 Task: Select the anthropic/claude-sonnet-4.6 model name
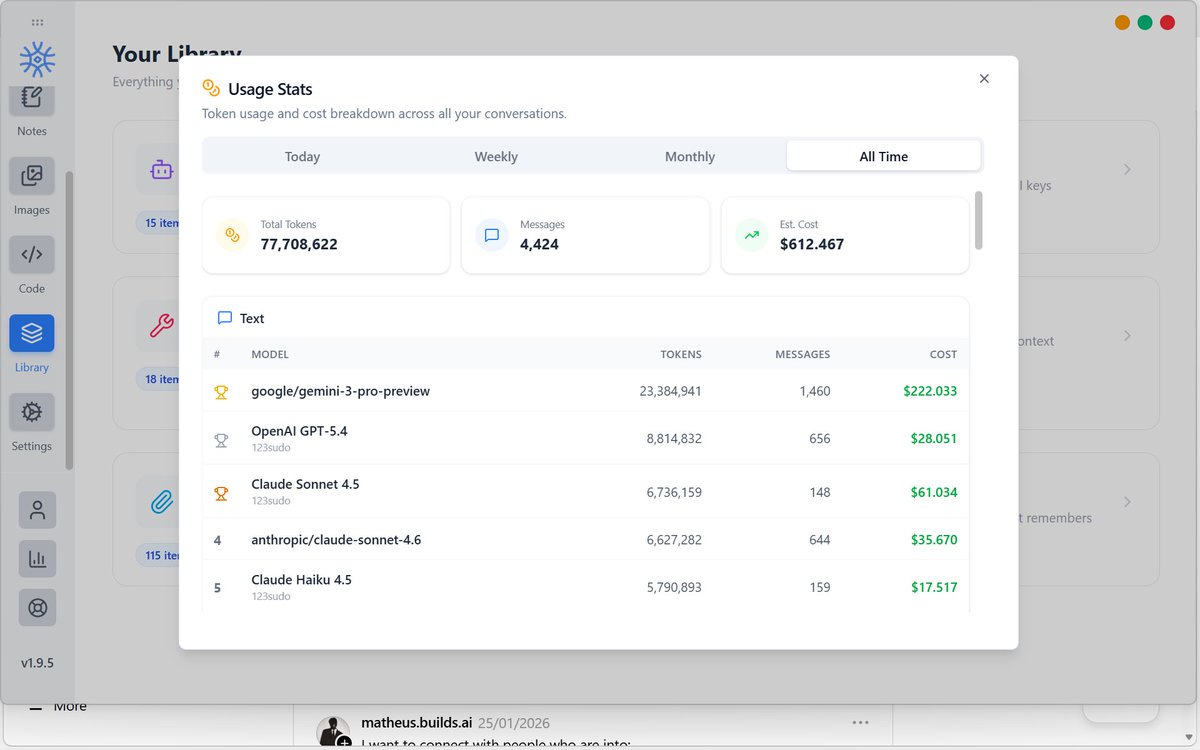tap(336, 540)
